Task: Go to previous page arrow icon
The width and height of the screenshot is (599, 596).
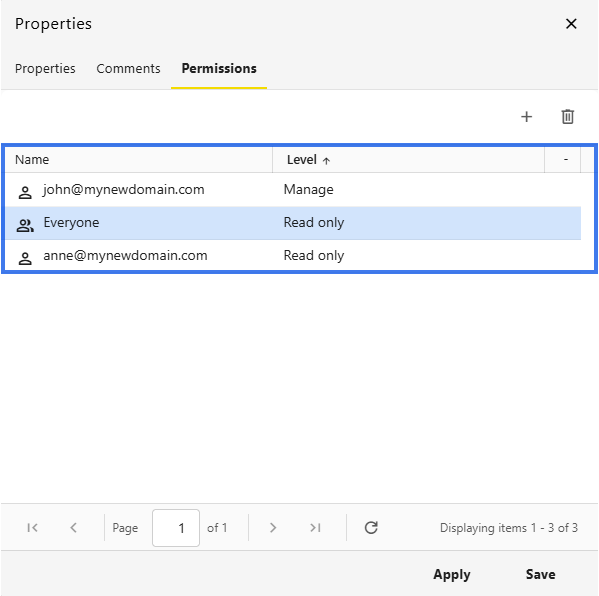Action: [74, 528]
